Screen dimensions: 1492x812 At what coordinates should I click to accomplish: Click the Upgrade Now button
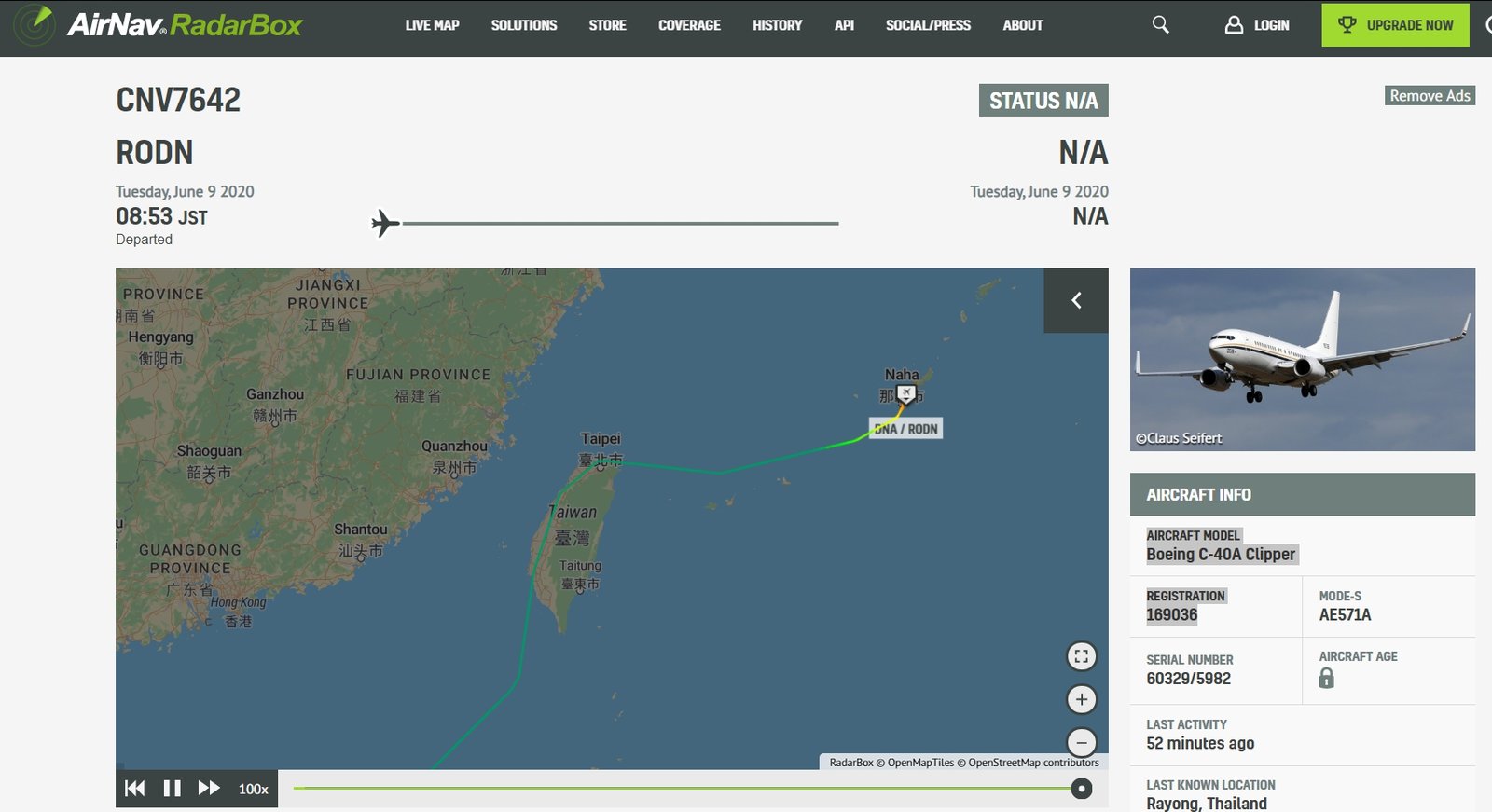click(1395, 25)
